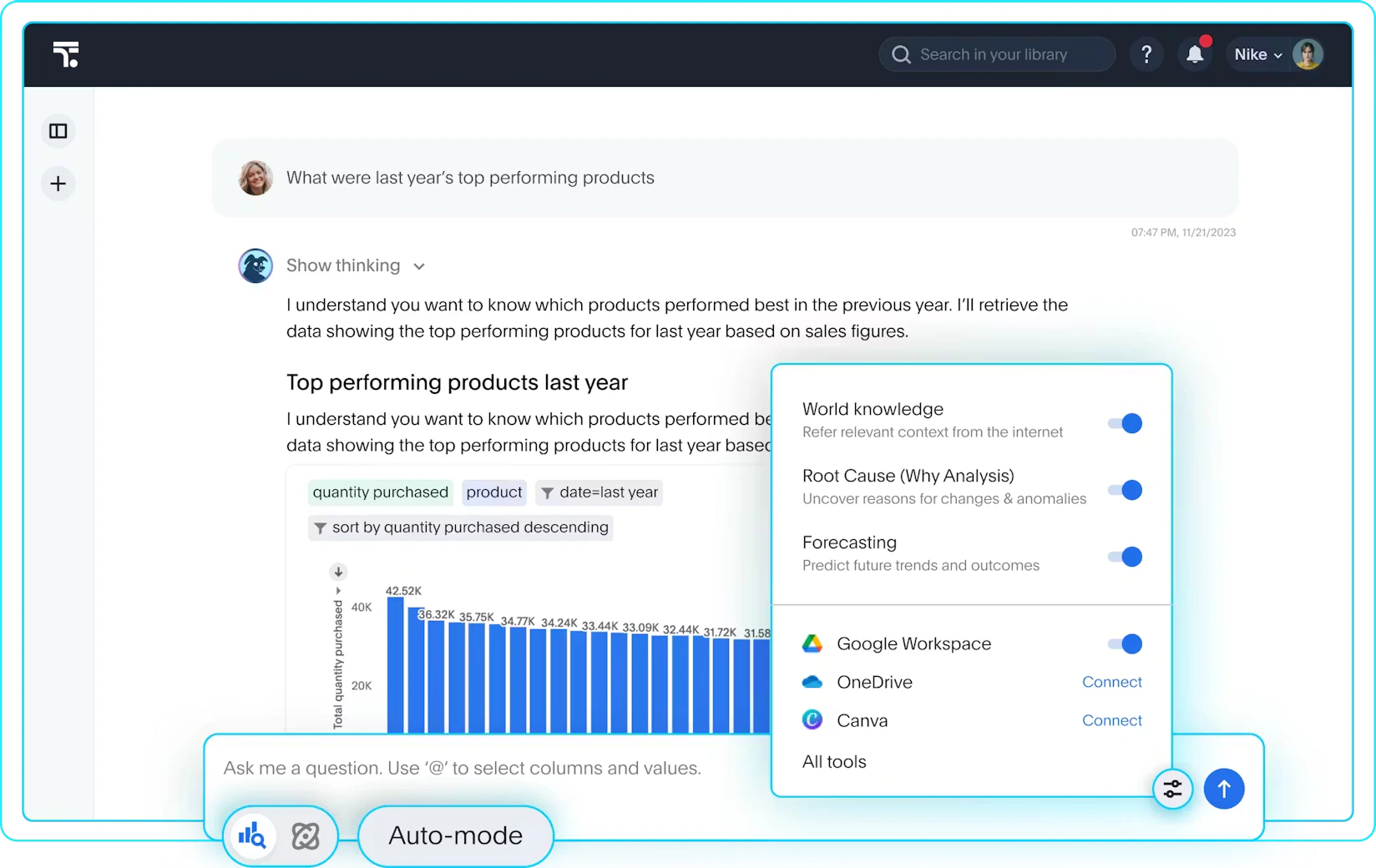
Task: Sort chart using the down arrow icon
Action: (338, 572)
